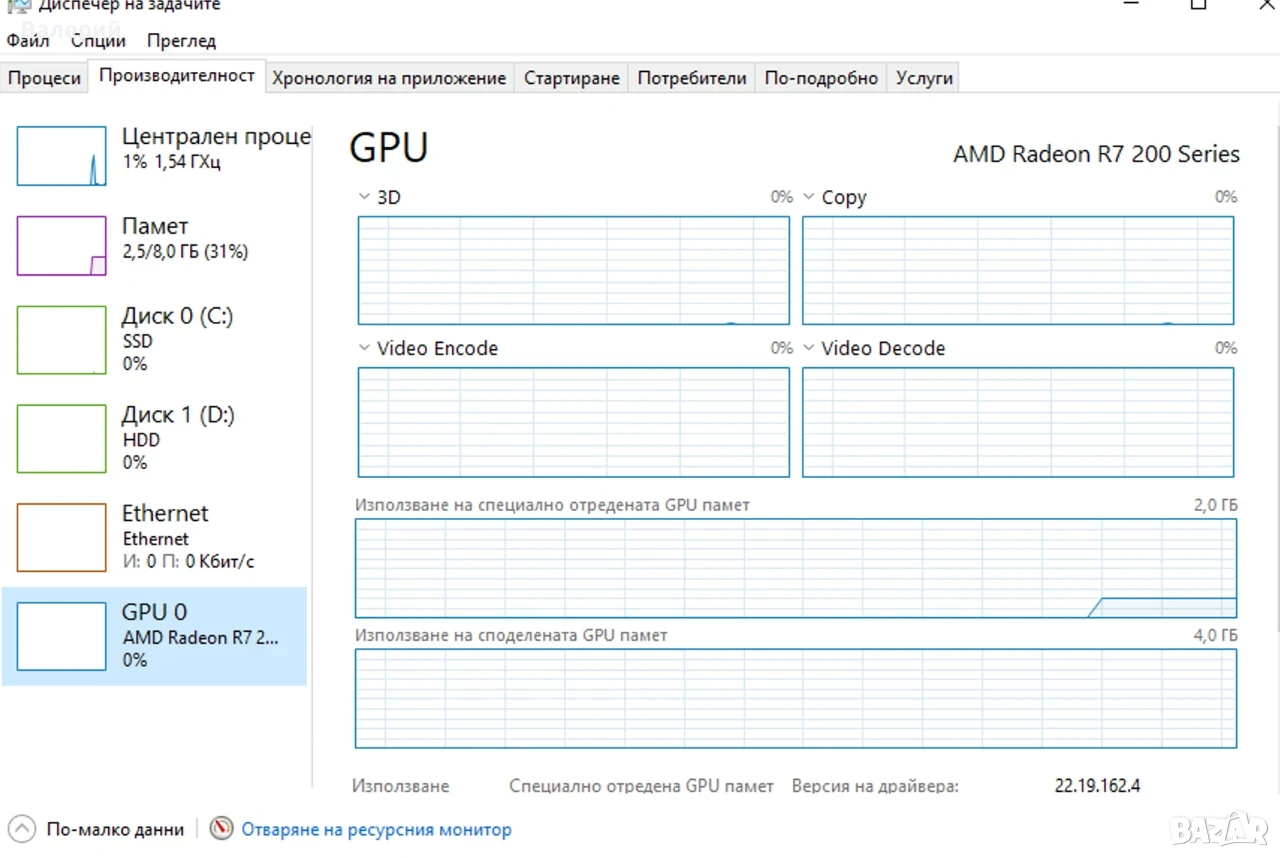The image size is (1280, 858).
Task: Select the Ethernet graph thumbnail
Action: coord(61,538)
